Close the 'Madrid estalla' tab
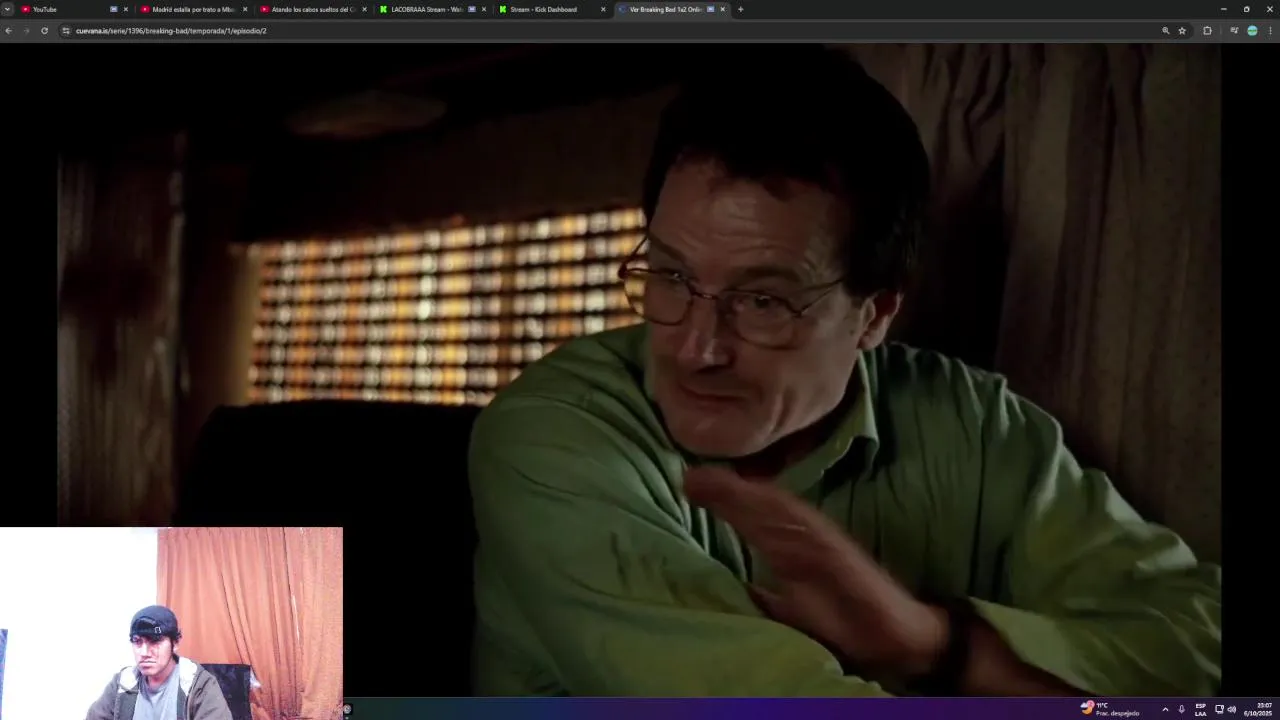This screenshot has width=1280, height=720. pos(245,9)
